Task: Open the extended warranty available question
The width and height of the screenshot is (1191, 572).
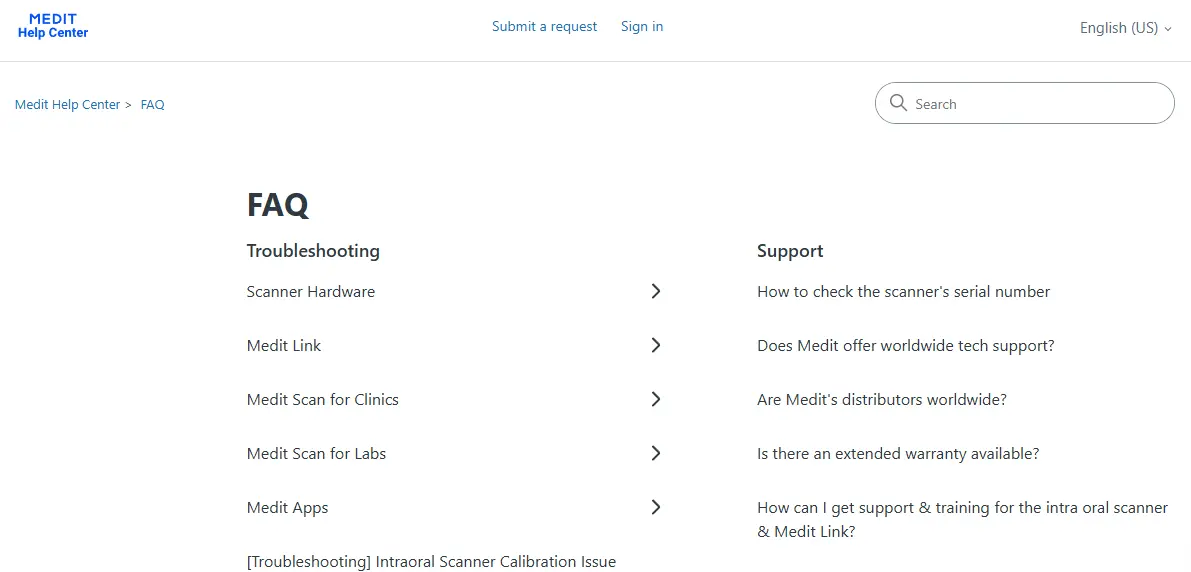Action: tap(898, 453)
